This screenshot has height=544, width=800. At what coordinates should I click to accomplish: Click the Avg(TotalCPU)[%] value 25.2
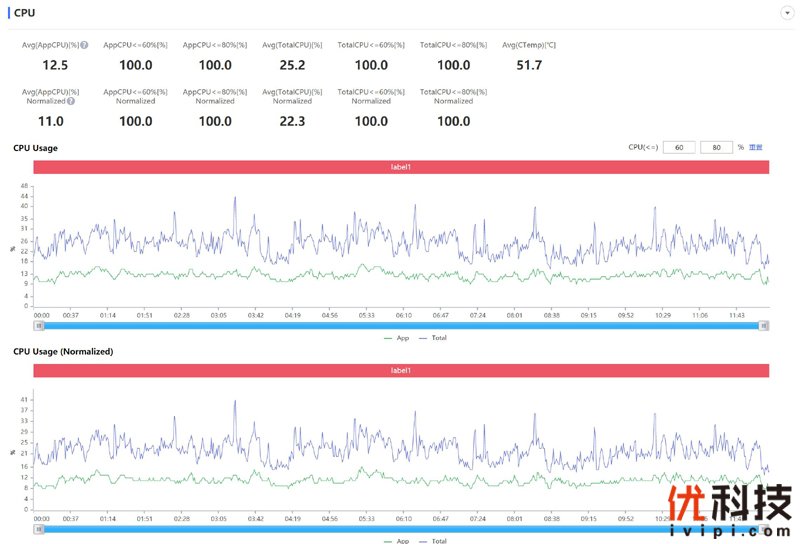coord(292,65)
